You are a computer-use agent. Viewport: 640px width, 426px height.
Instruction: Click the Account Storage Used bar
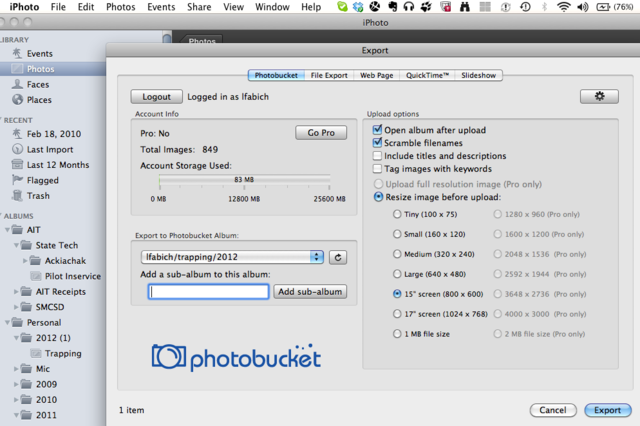(244, 180)
